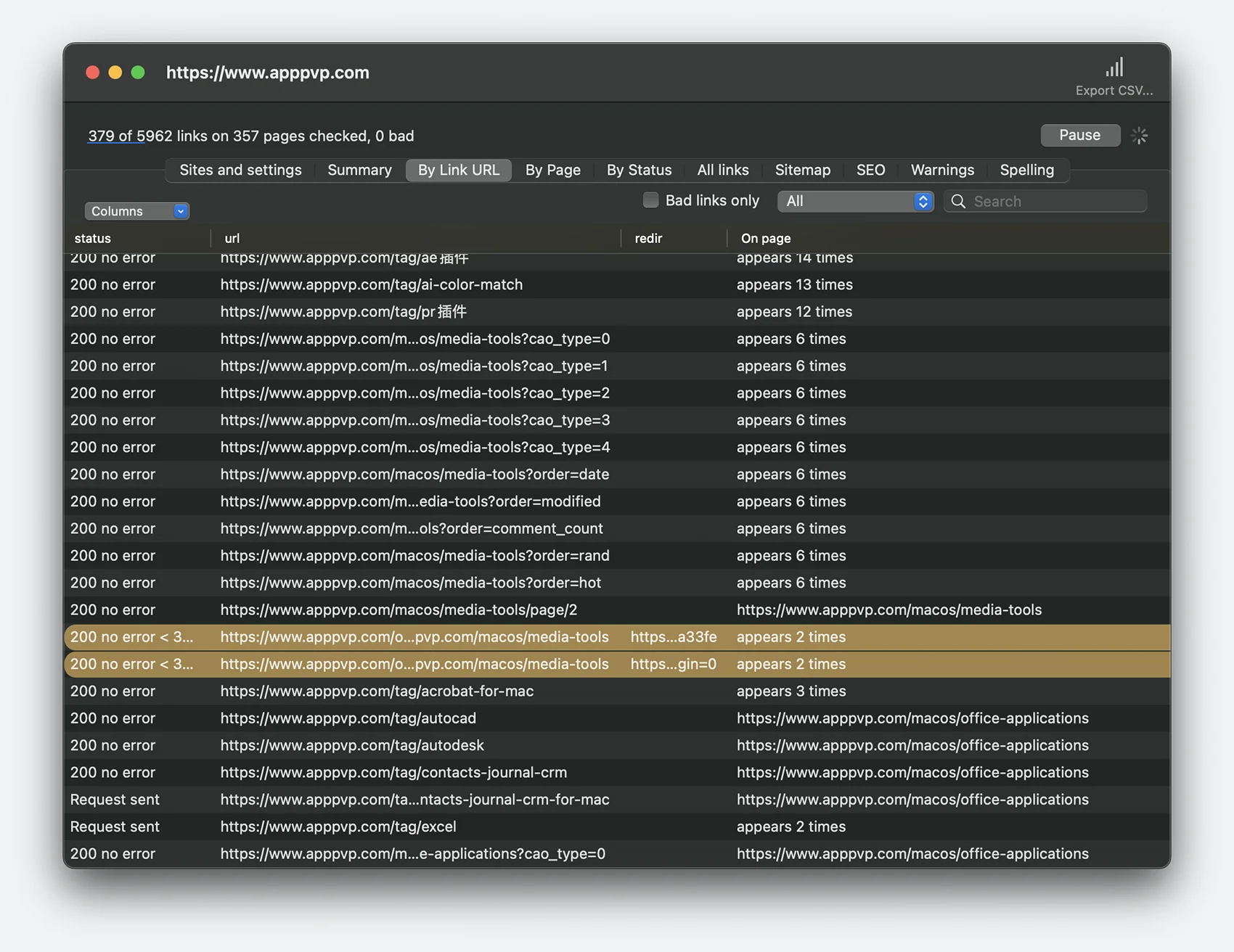
Task: Open the Warnings tab
Action: (x=942, y=170)
